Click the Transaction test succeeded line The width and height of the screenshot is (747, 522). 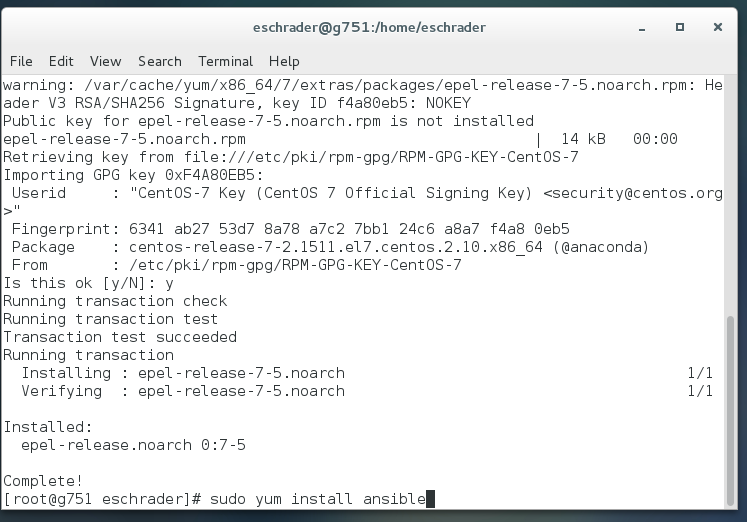point(120,337)
